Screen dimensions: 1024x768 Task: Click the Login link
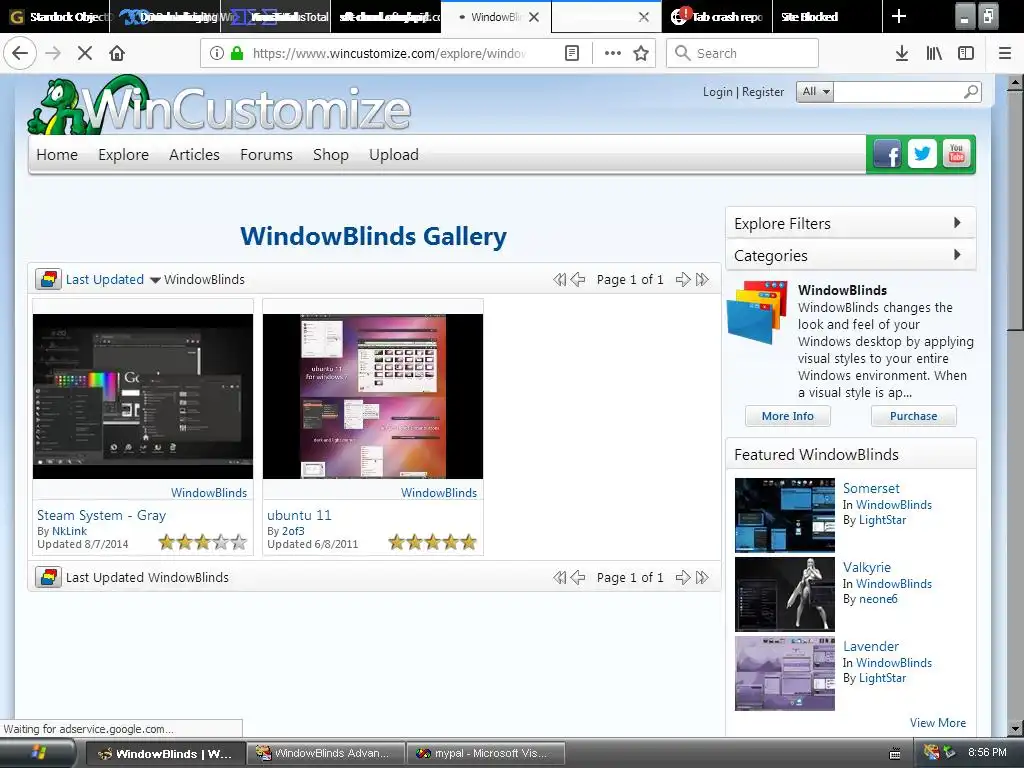click(718, 92)
